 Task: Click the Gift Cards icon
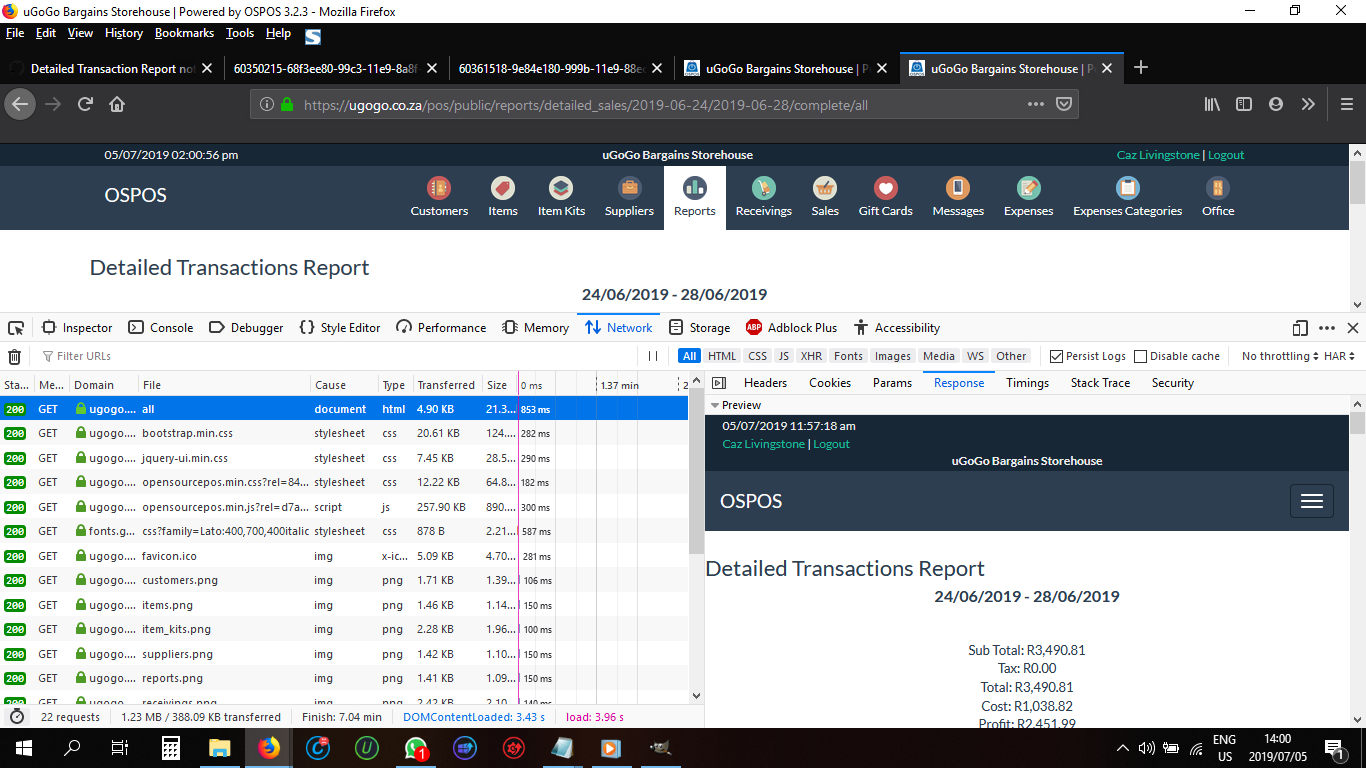coord(884,196)
